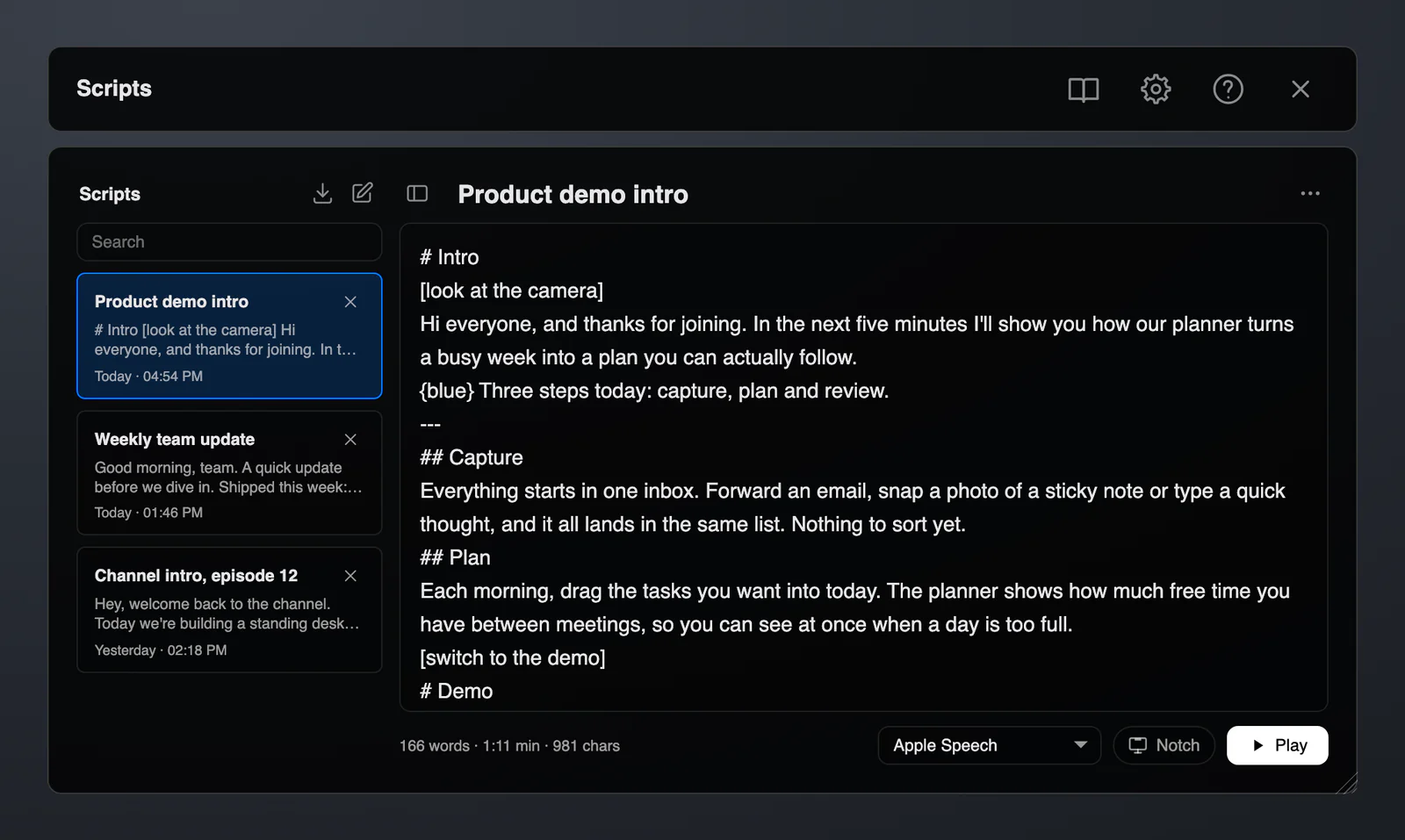The image size is (1405, 840).
Task: Click the Search scripts field
Action: [x=229, y=241]
